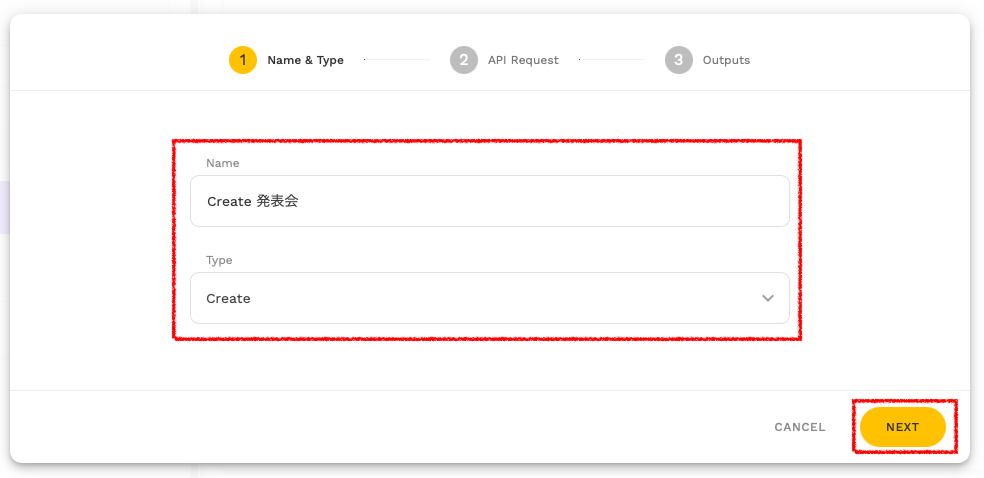Screen dimensions: 984x478
Task: Go to API Request step label
Action: point(523,60)
